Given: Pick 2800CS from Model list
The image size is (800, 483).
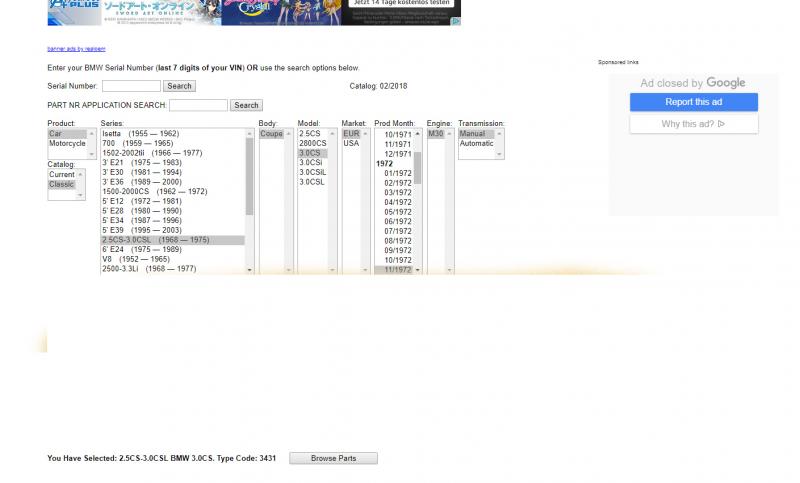Looking at the screenshot, I should [x=312, y=144].
